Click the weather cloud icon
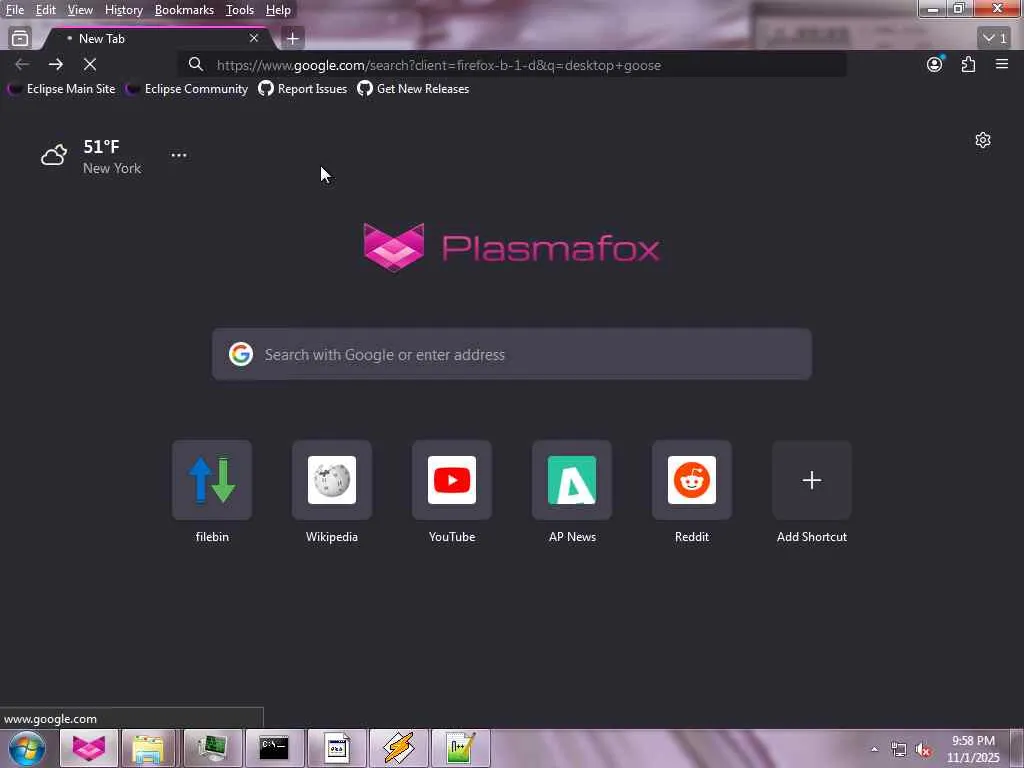 coord(54,155)
